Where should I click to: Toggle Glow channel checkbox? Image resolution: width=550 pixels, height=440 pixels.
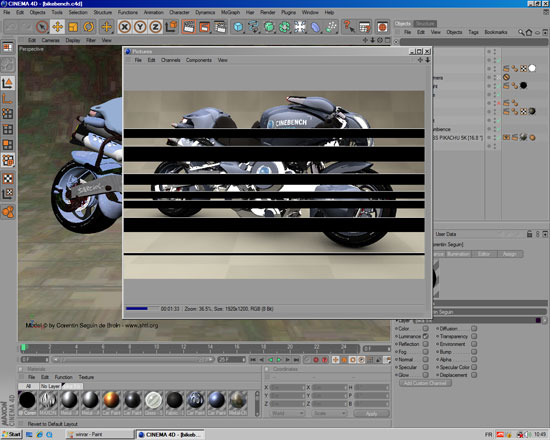(425, 375)
